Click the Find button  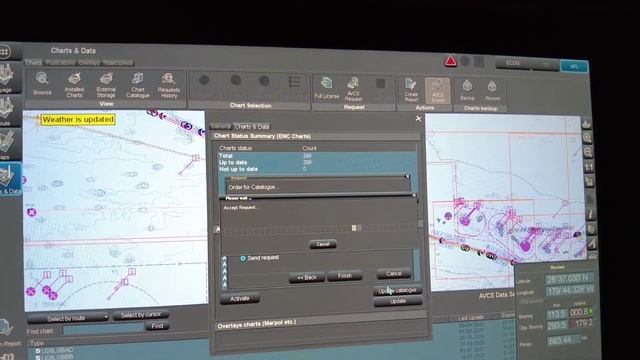pos(157,326)
